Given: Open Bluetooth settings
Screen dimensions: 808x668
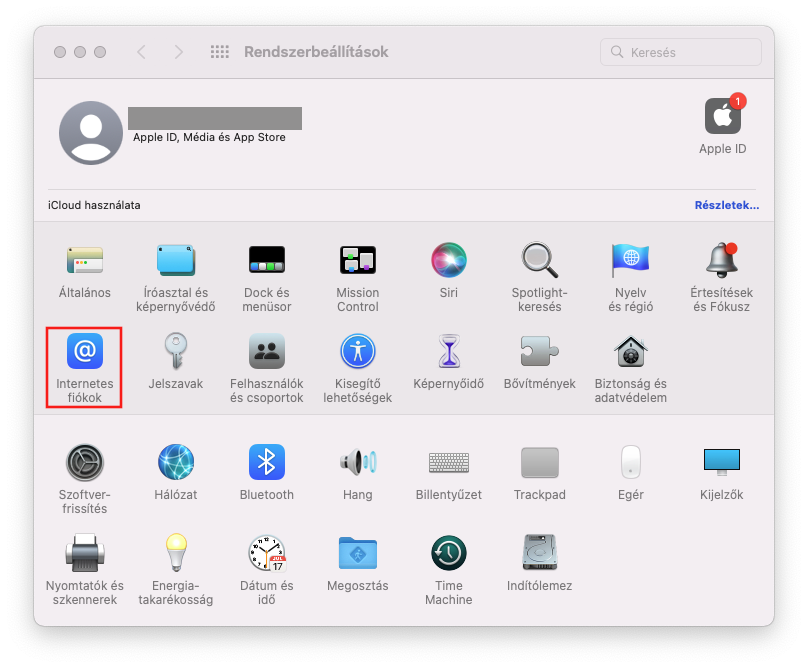Looking at the screenshot, I should (267, 462).
